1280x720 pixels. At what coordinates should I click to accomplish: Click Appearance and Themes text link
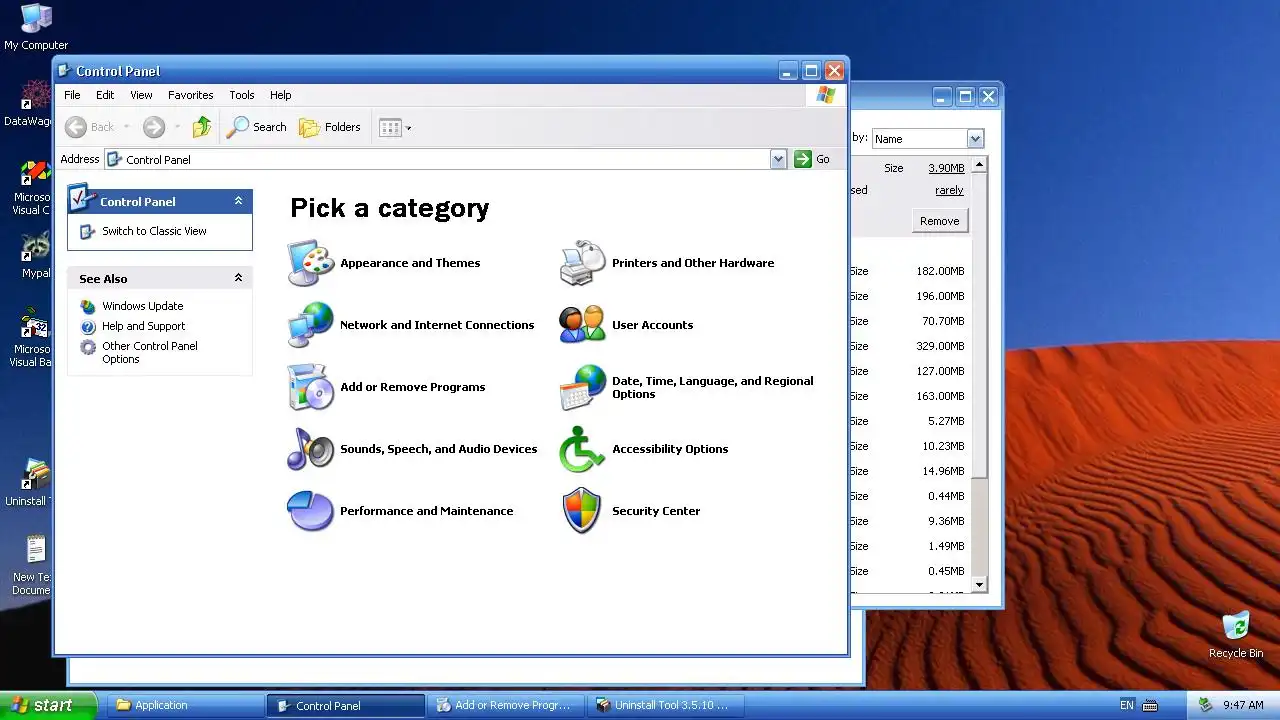(x=410, y=263)
